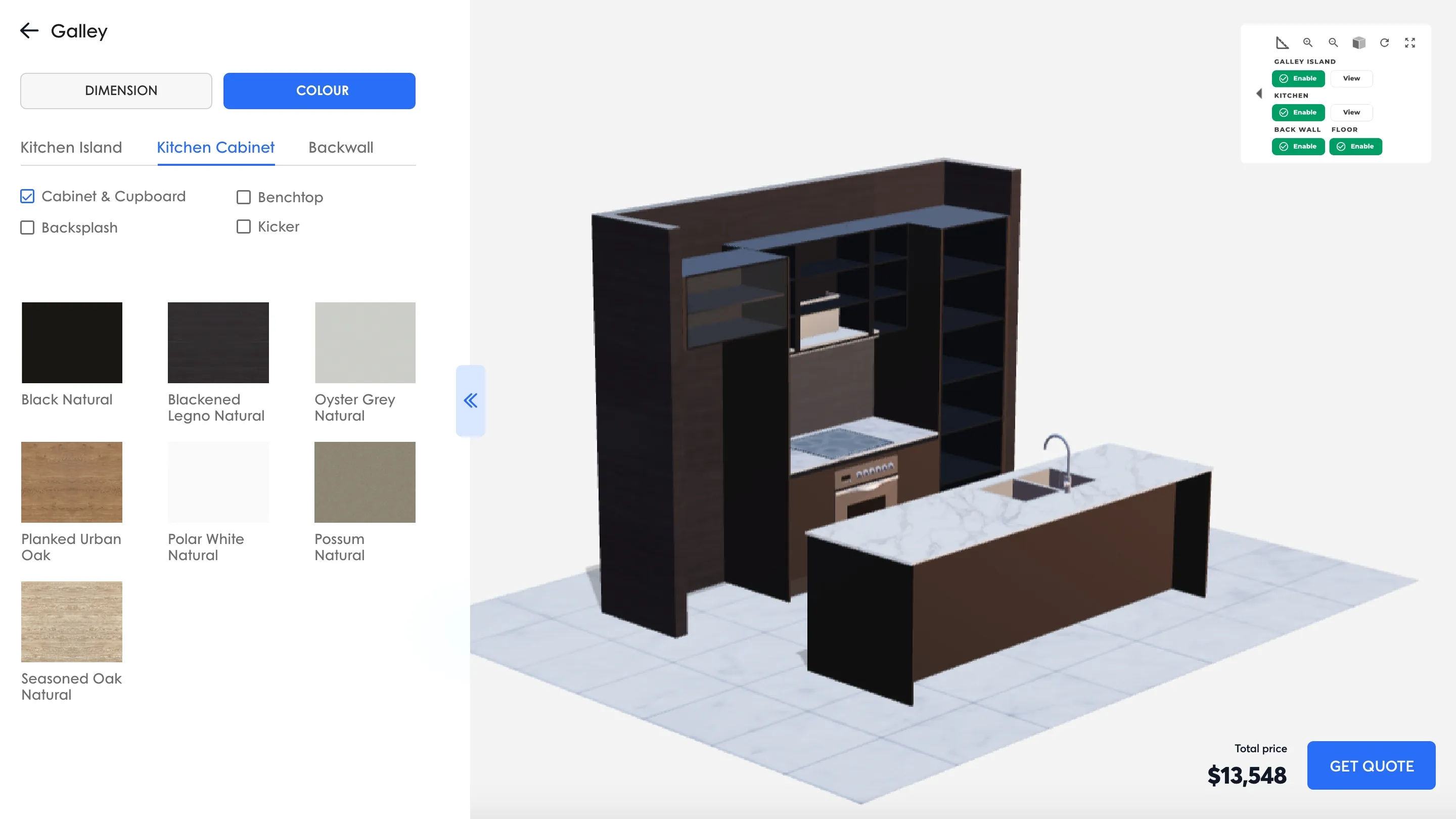The height and width of the screenshot is (819, 1456).
Task: Click the ruler measurement tool icon
Action: pyautogui.click(x=1282, y=43)
